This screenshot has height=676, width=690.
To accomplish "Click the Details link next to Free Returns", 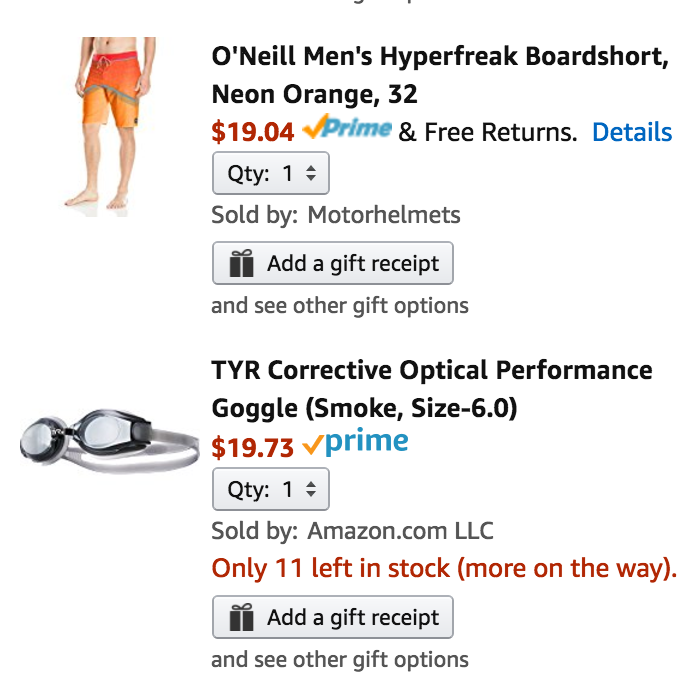I will [x=631, y=132].
